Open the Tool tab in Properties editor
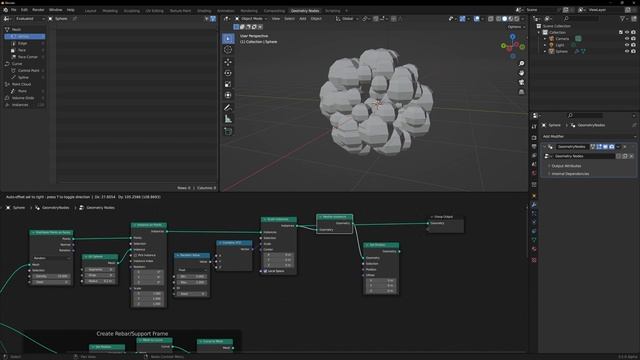Image resolution: width=640 pixels, height=360 pixels. click(534, 127)
